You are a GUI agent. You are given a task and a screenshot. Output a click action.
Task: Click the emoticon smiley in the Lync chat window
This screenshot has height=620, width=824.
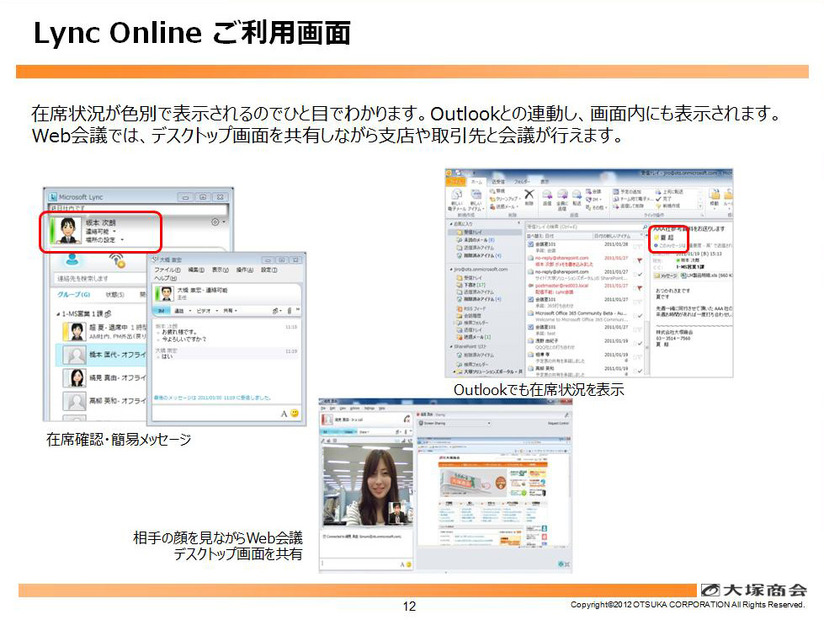(x=295, y=413)
